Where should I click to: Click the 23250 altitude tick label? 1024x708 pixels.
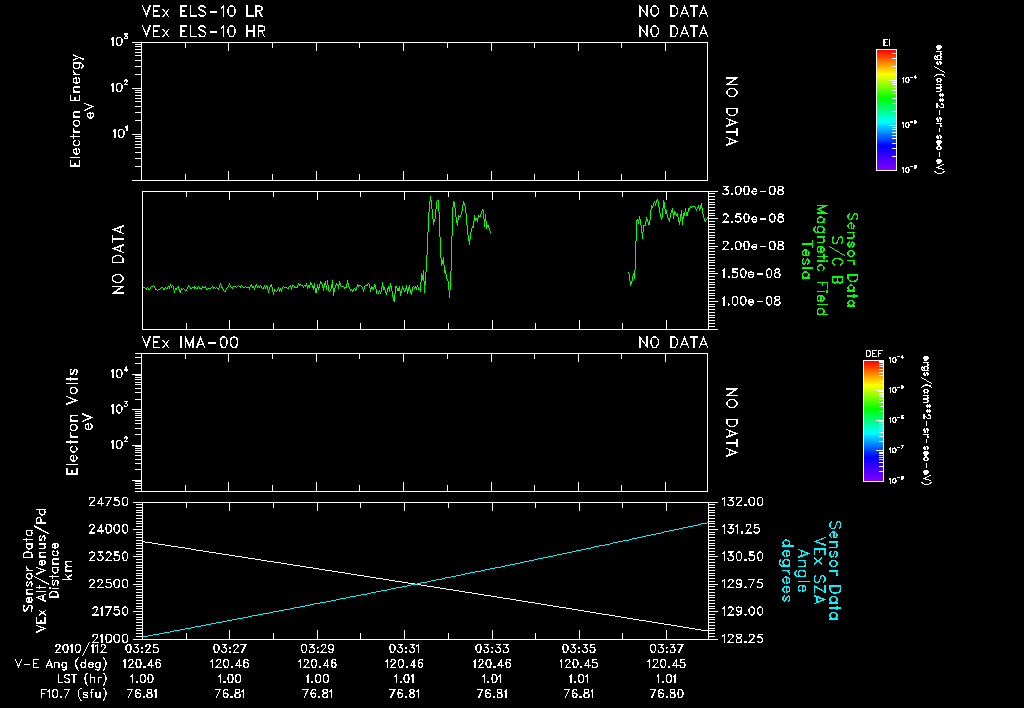point(108,556)
